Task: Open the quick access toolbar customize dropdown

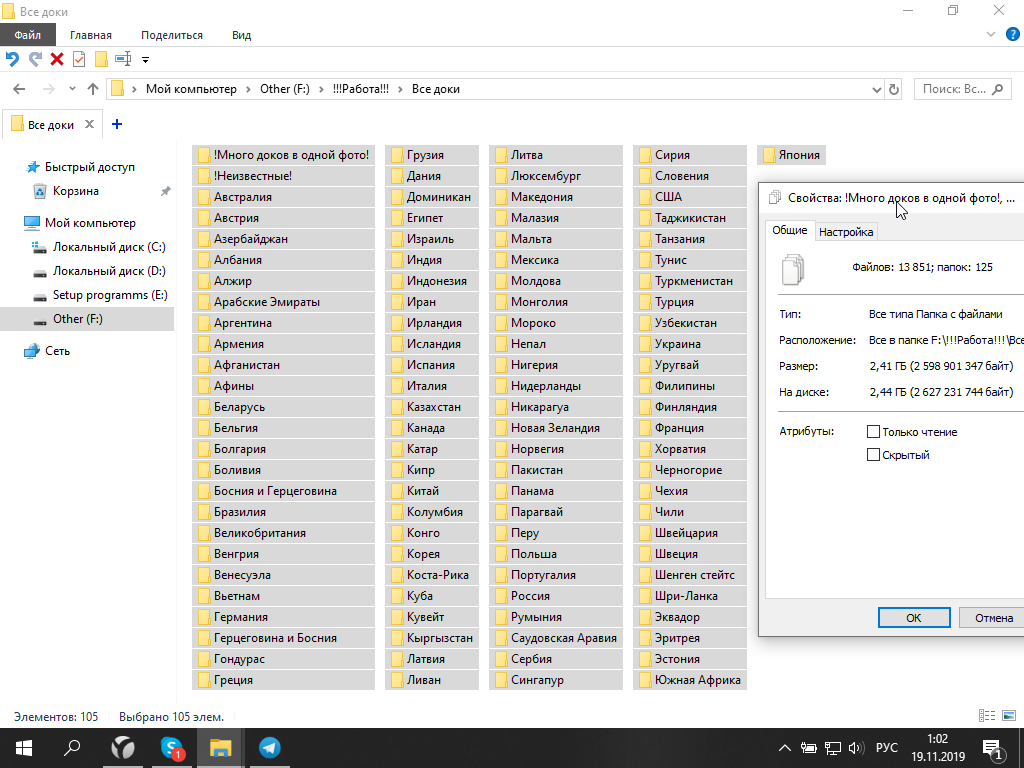Action: 146,60
